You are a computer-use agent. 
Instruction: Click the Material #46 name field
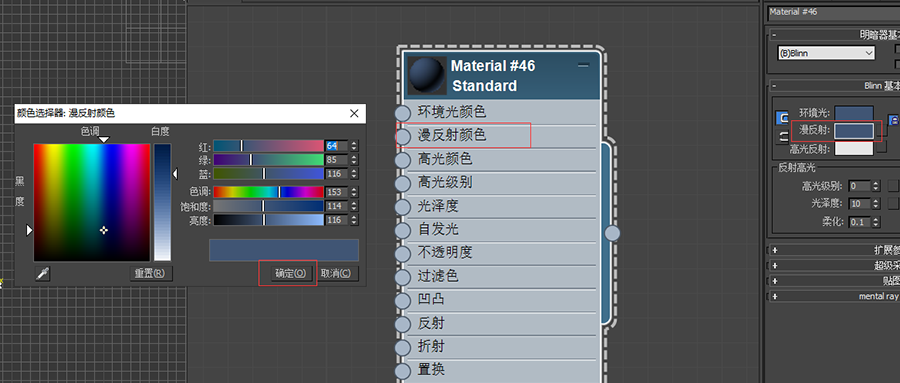(x=833, y=13)
